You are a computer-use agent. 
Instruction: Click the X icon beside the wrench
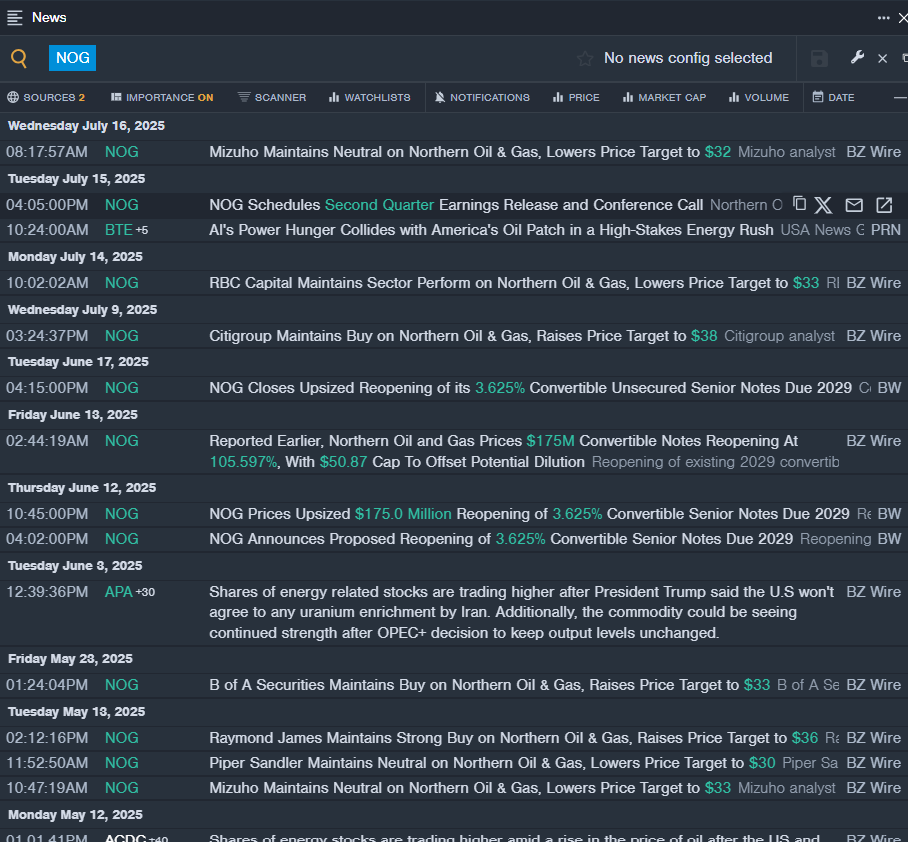pyautogui.click(x=883, y=58)
